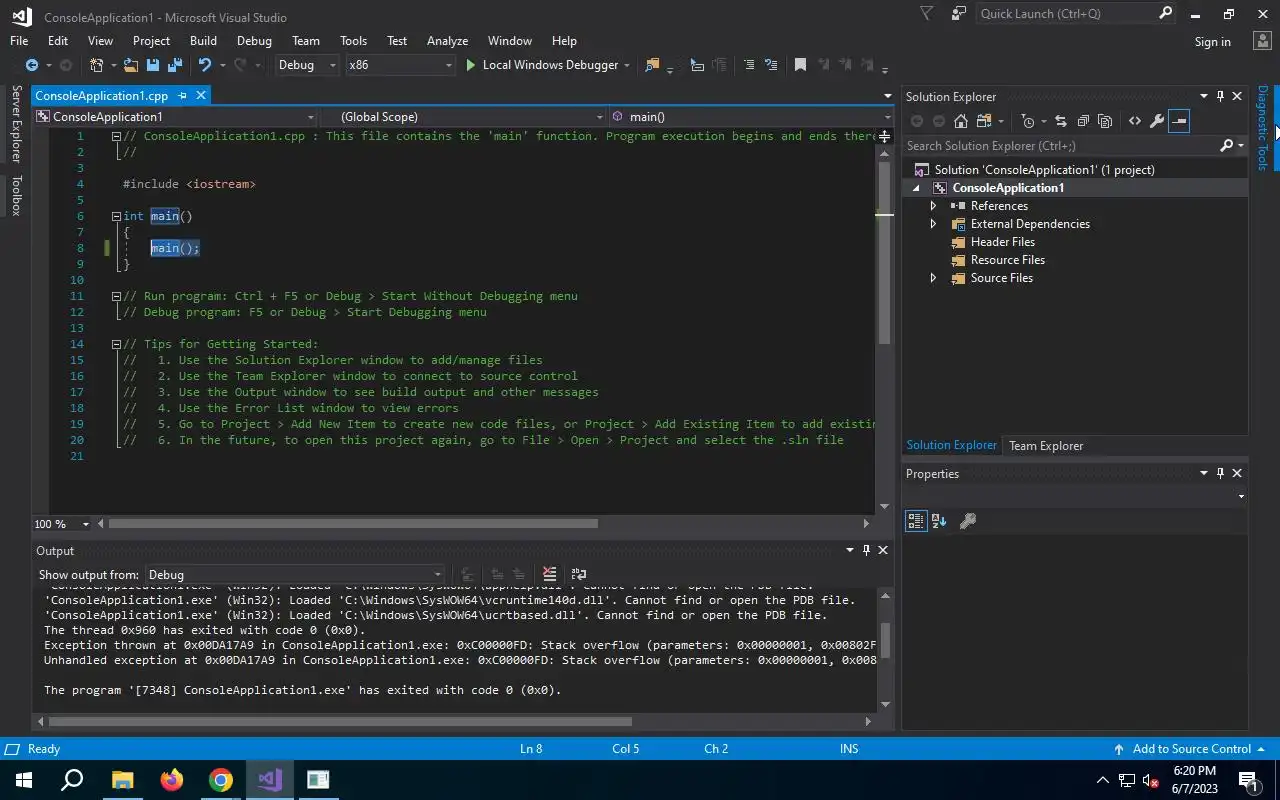
Task: Click the Save All toolbar icon
Action: click(175, 65)
